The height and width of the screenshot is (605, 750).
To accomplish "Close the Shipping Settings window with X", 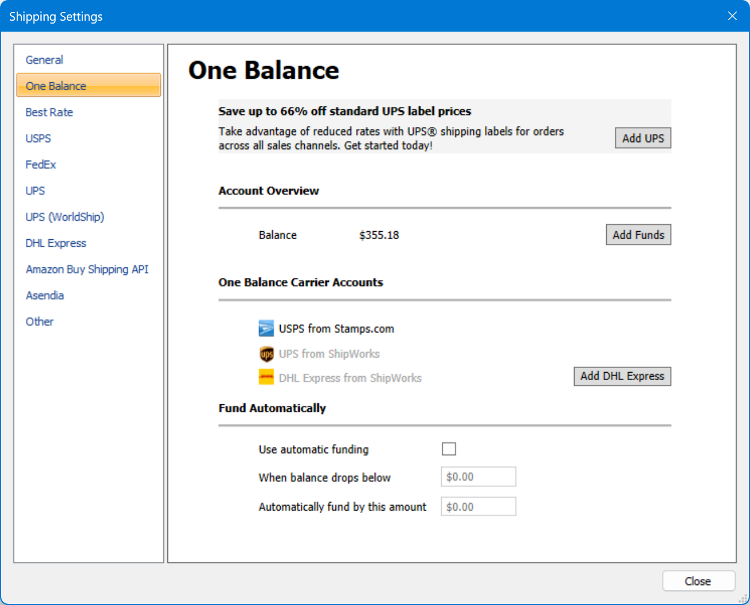I will pyautogui.click(x=732, y=16).
